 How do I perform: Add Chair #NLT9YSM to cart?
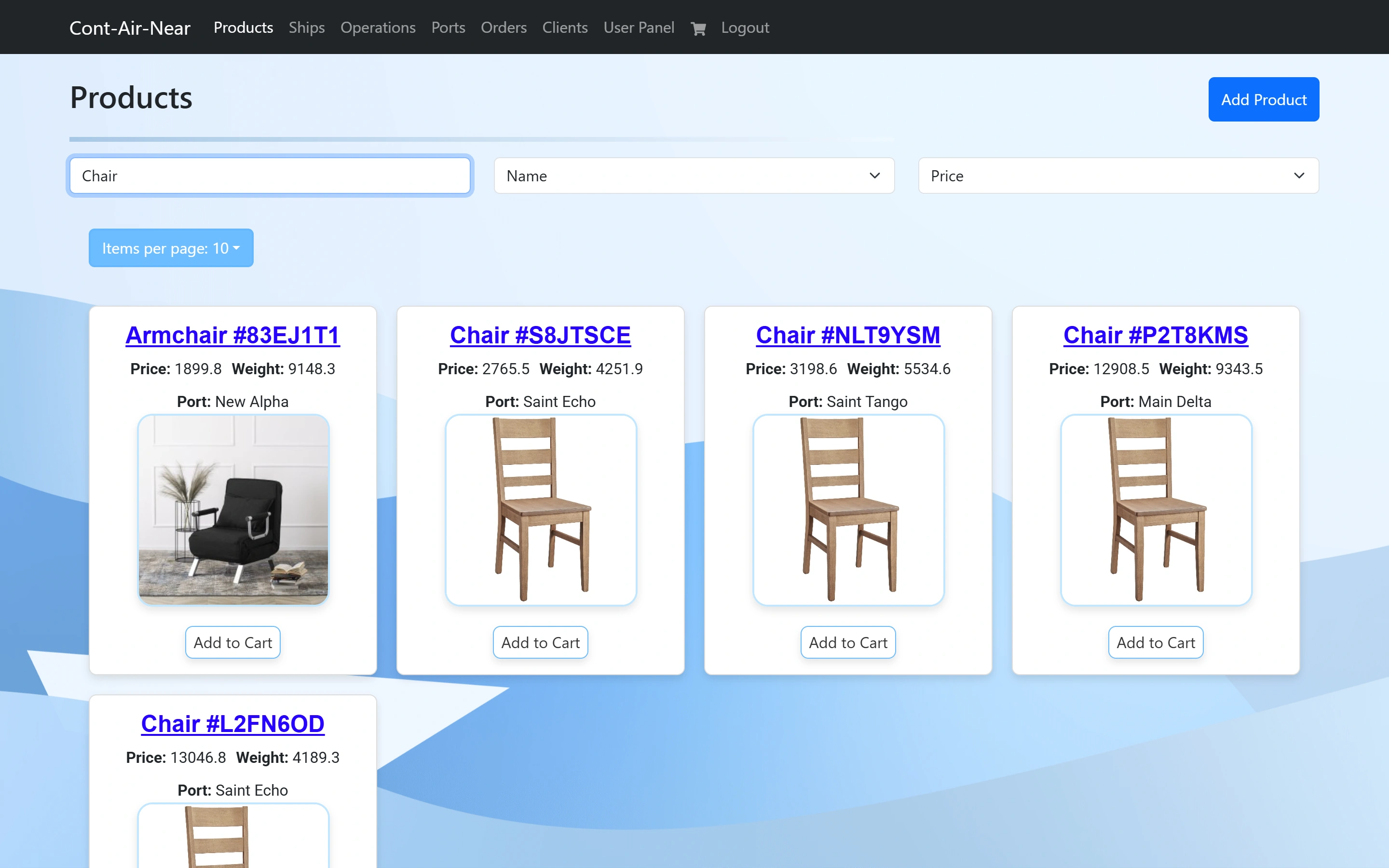tap(848, 642)
